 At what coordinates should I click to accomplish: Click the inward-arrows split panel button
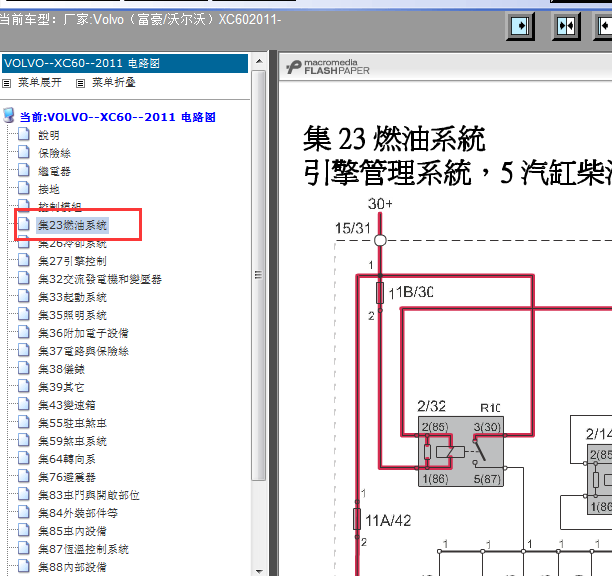[x=566, y=26]
